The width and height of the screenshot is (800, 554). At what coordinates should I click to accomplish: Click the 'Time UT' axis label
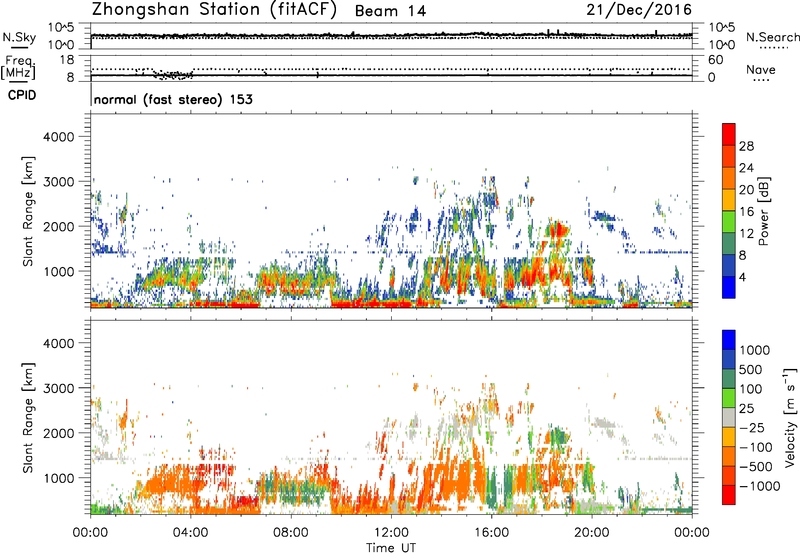point(391,548)
